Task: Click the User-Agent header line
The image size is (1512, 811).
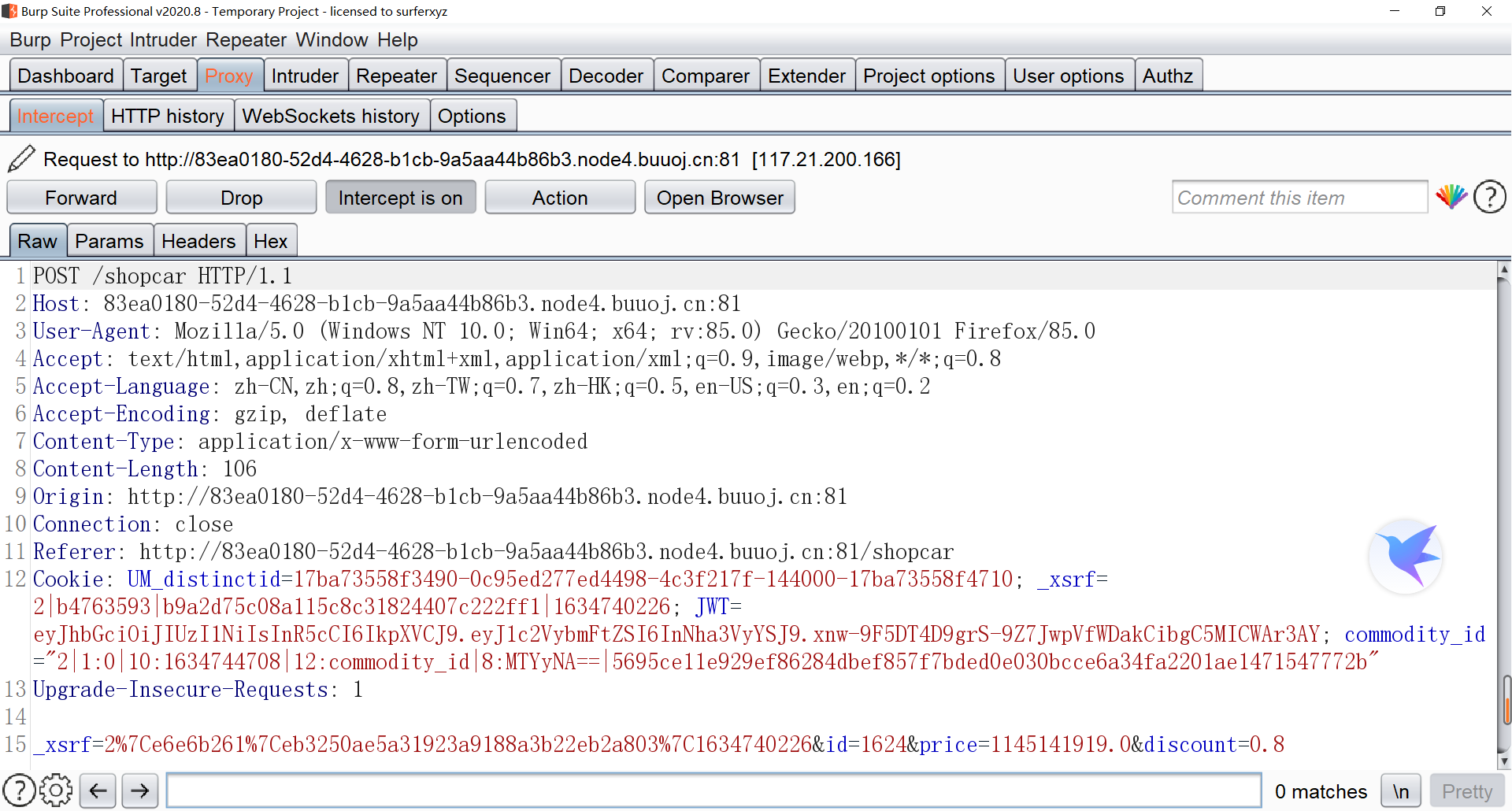Action: tap(564, 331)
